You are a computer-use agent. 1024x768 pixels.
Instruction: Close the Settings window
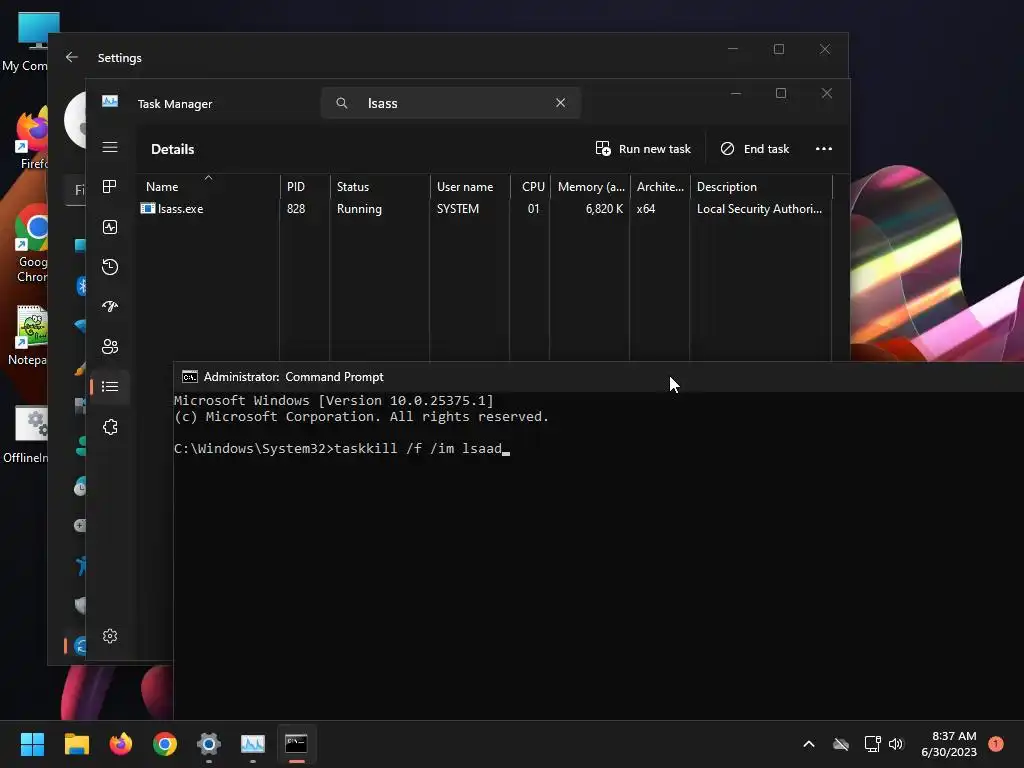click(x=825, y=49)
